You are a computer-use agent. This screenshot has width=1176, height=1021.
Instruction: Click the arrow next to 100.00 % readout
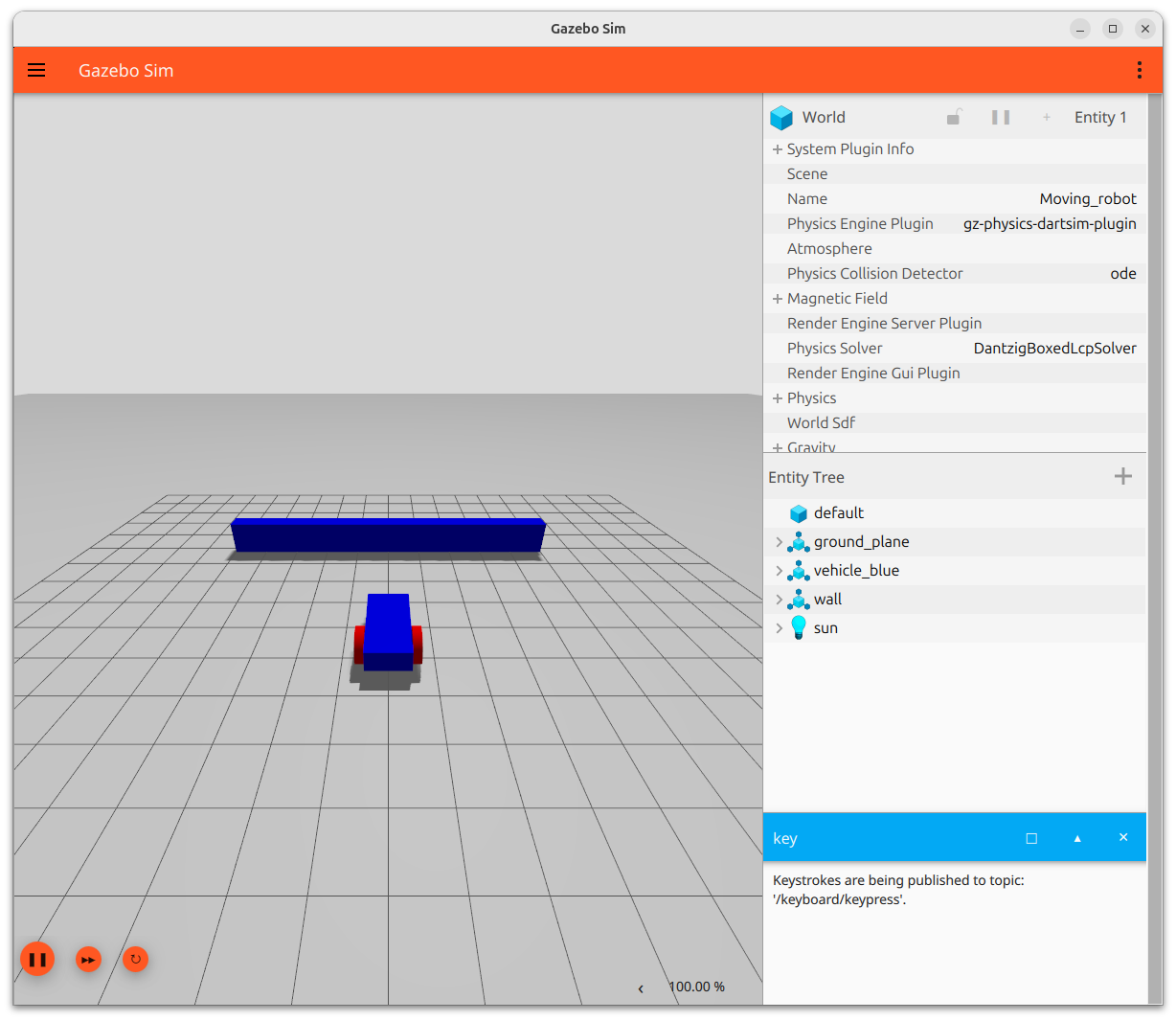coord(641,988)
